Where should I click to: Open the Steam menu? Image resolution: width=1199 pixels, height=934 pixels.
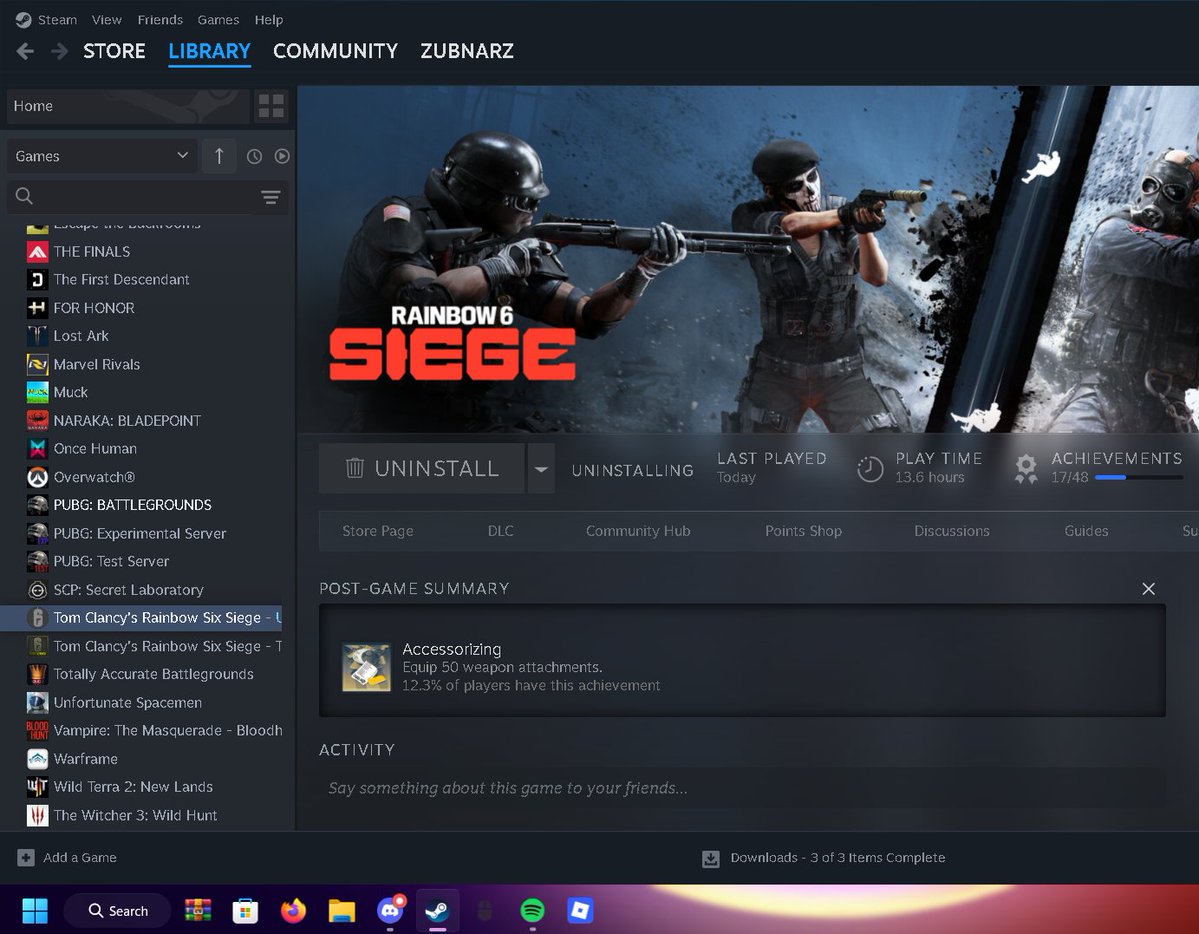57,20
